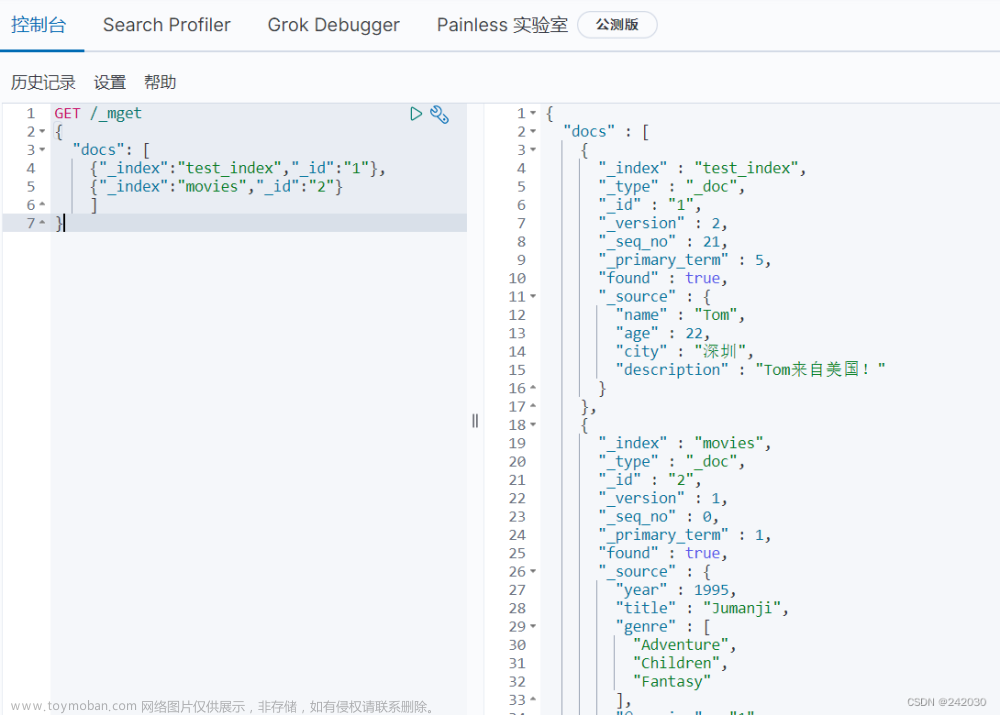1000x715 pixels.
Task: Collapse response root object at line 1
Action: pos(533,114)
